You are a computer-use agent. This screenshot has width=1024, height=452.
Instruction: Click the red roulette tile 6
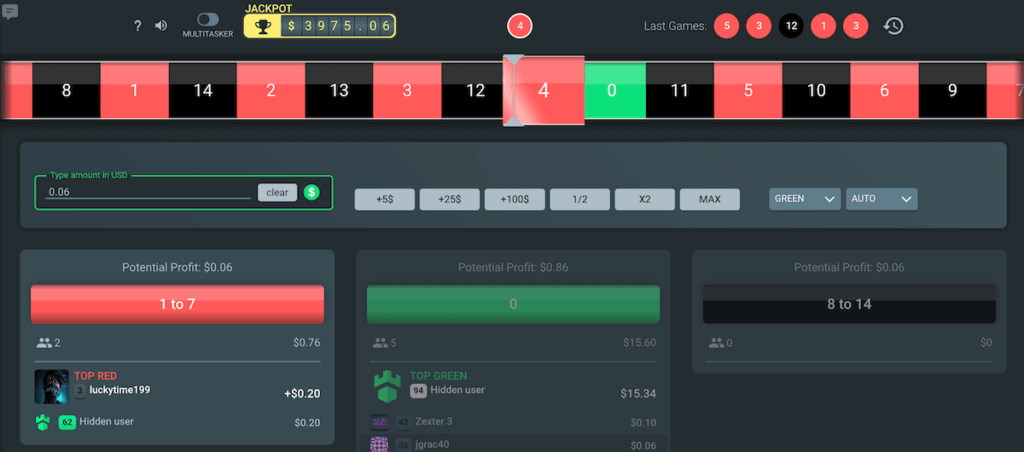click(x=884, y=91)
